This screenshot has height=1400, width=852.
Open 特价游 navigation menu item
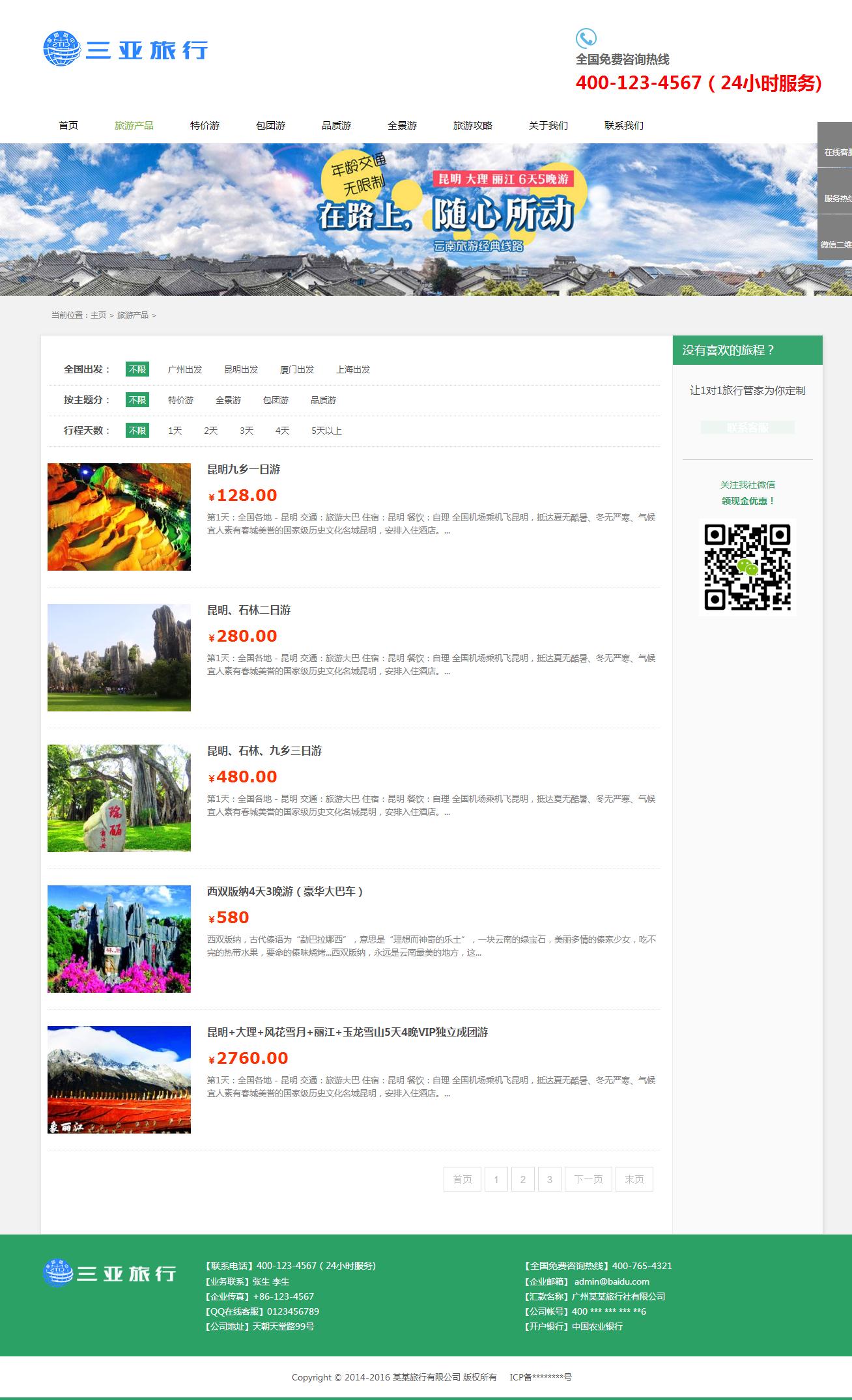(x=205, y=125)
